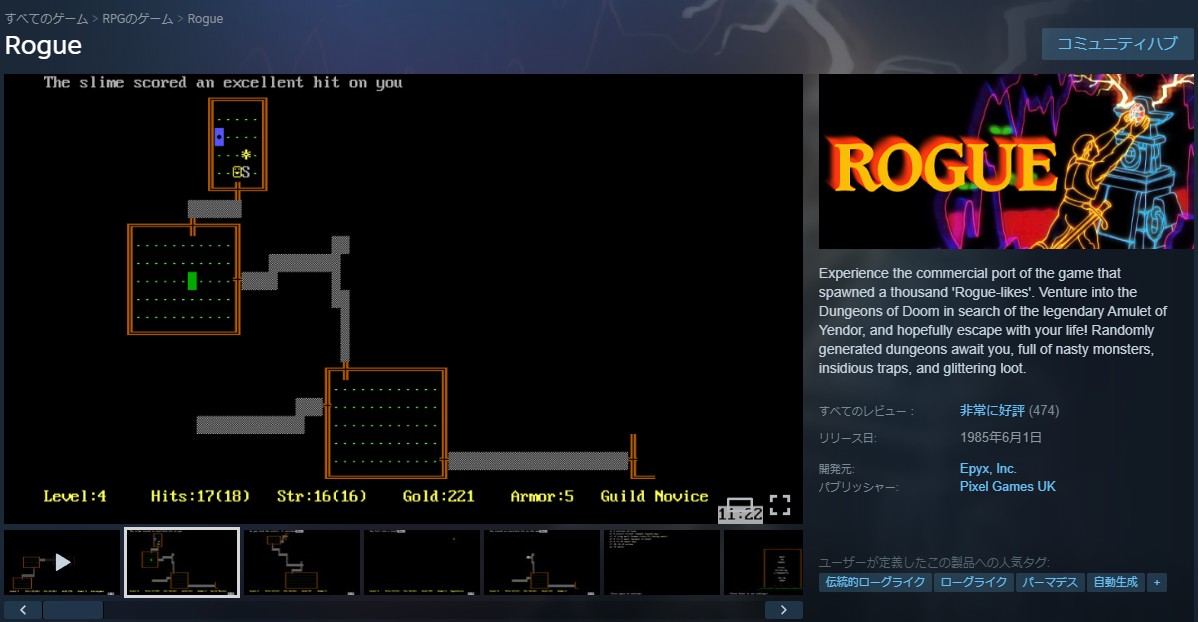Viewport: 1198px width, 622px height.
Task: Click the Rogue breadcrumb link
Action: pyautogui.click(x=205, y=19)
